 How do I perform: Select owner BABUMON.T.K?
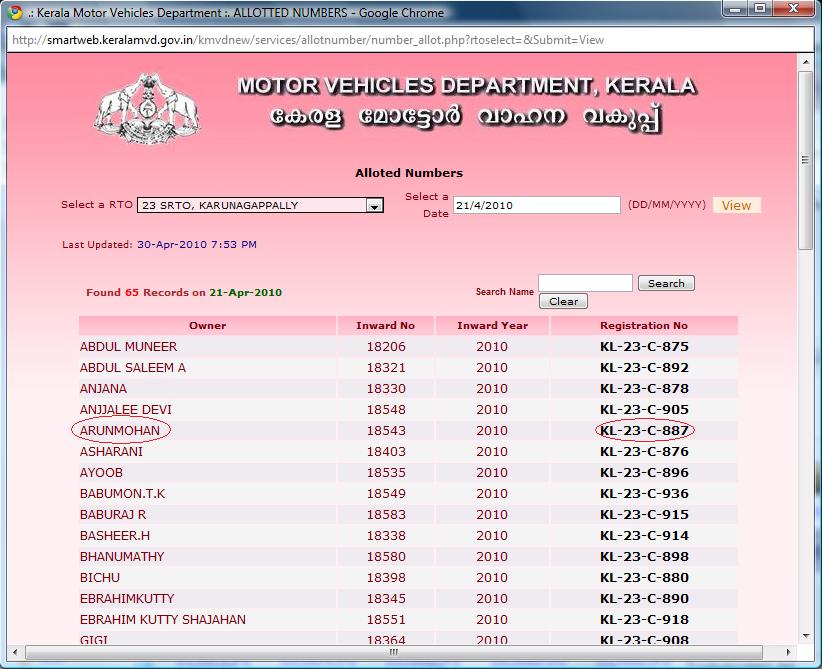[123, 493]
